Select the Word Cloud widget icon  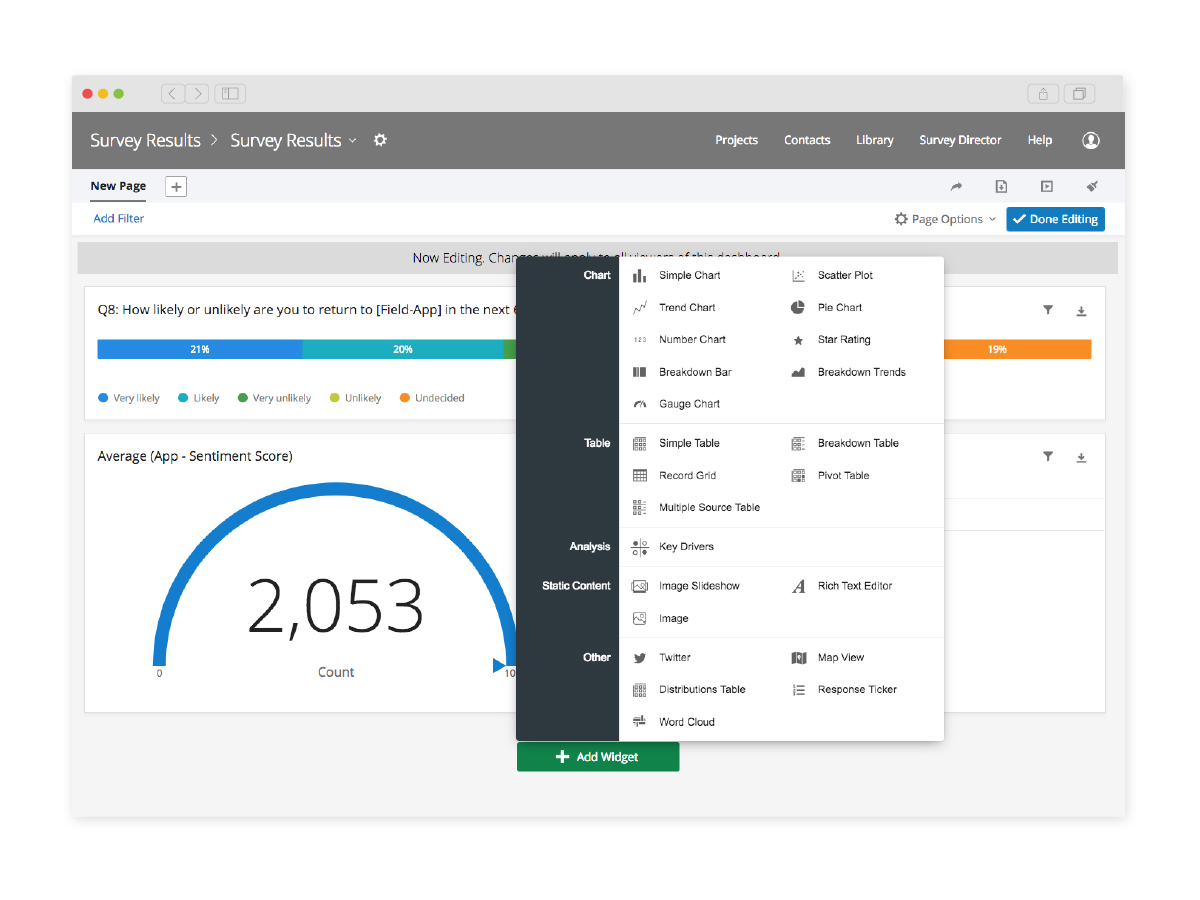point(640,722)
